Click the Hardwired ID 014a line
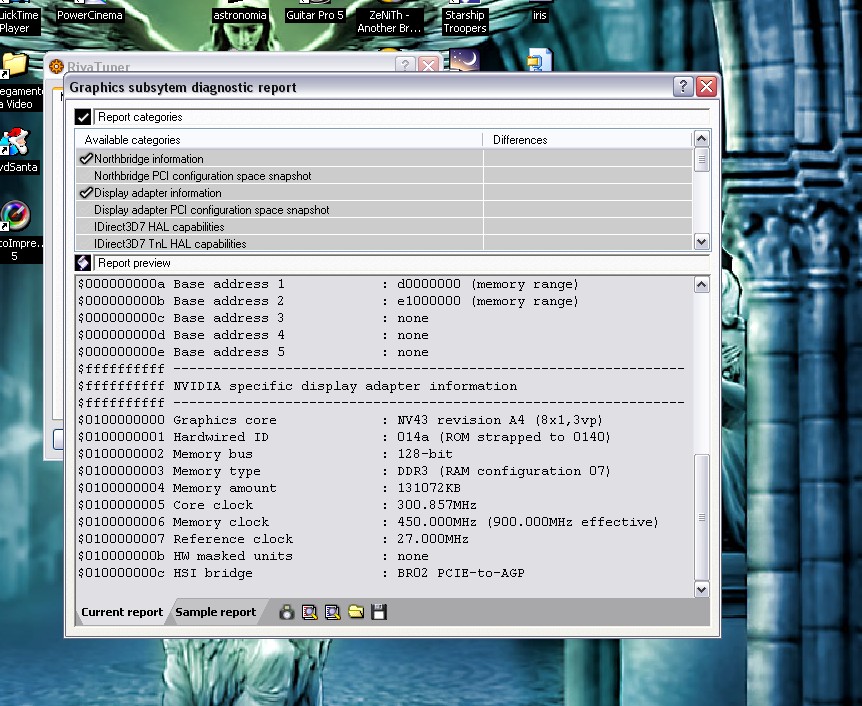The image size is (862, 706). pos(344,437)
